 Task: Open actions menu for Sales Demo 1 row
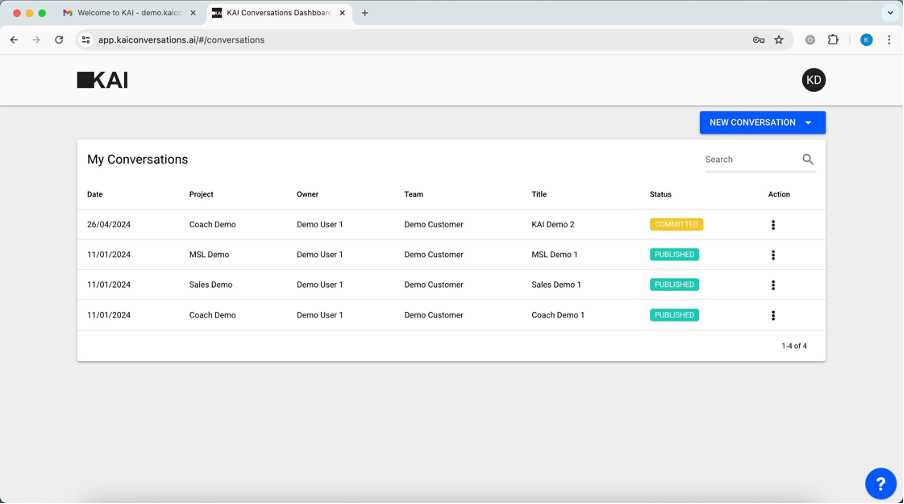pos(773,285)
